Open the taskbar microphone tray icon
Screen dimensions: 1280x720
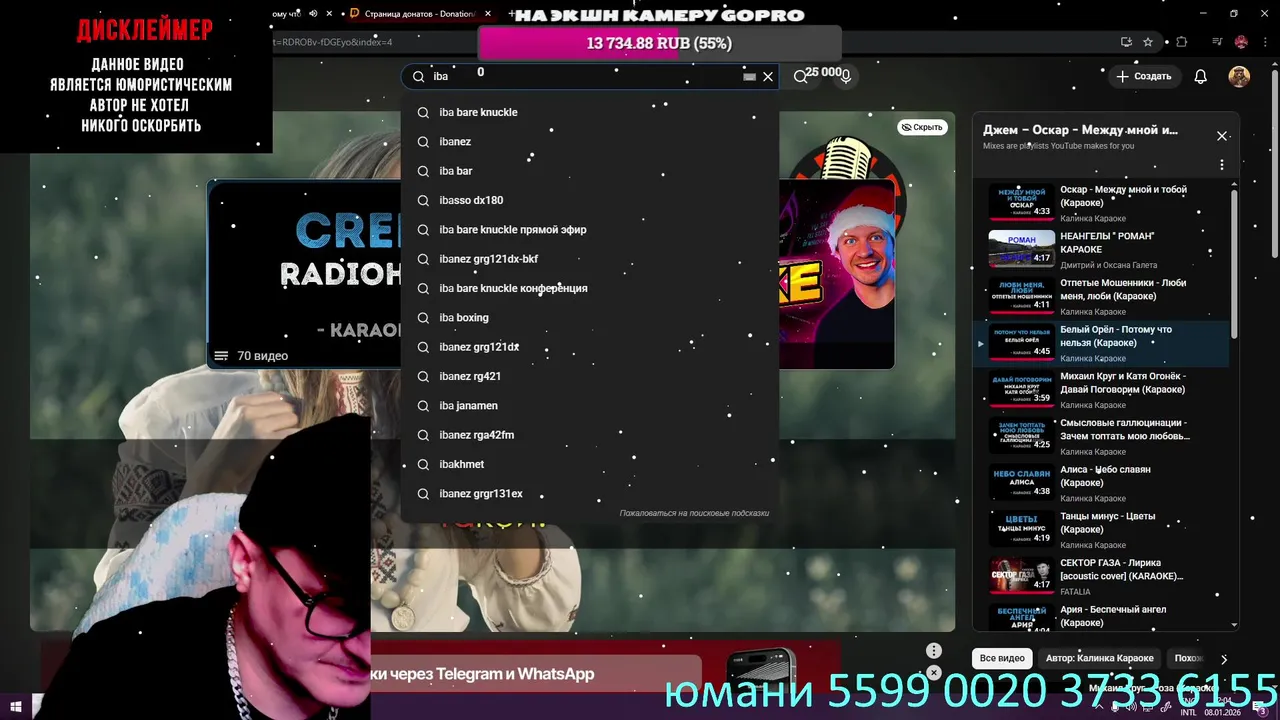[1115, 707]
